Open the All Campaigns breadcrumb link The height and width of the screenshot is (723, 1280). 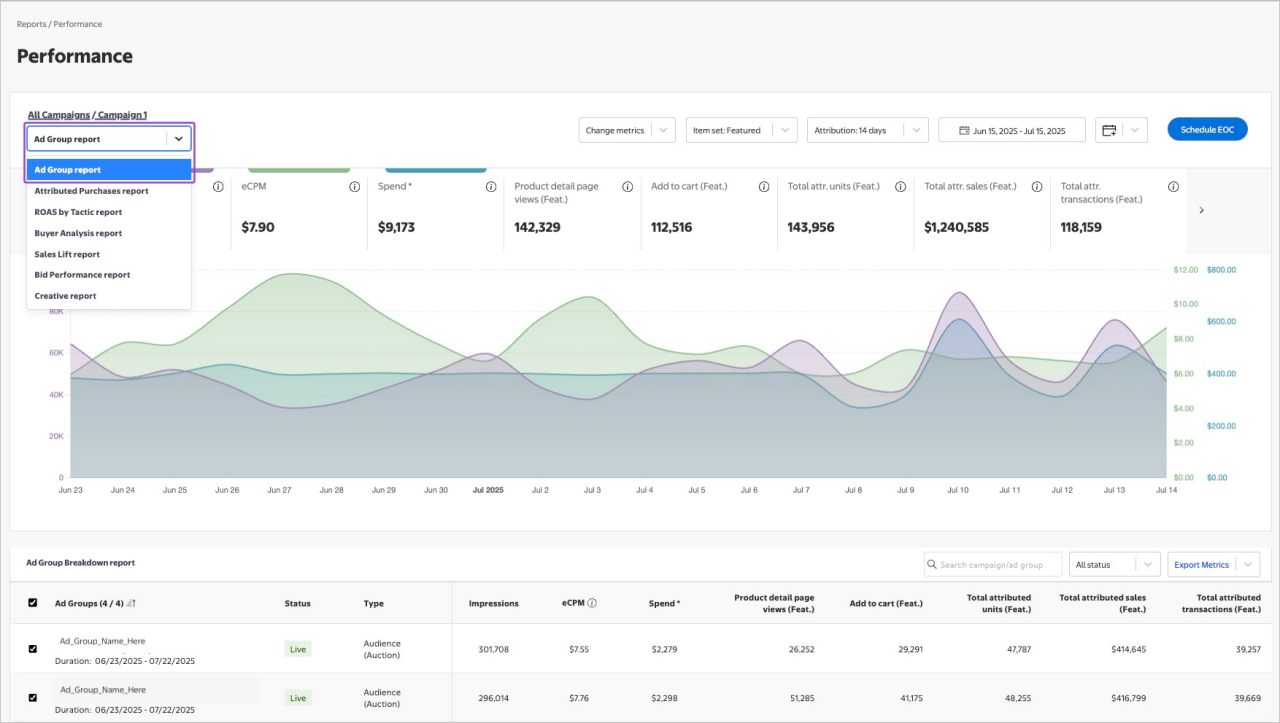(58, 115)
